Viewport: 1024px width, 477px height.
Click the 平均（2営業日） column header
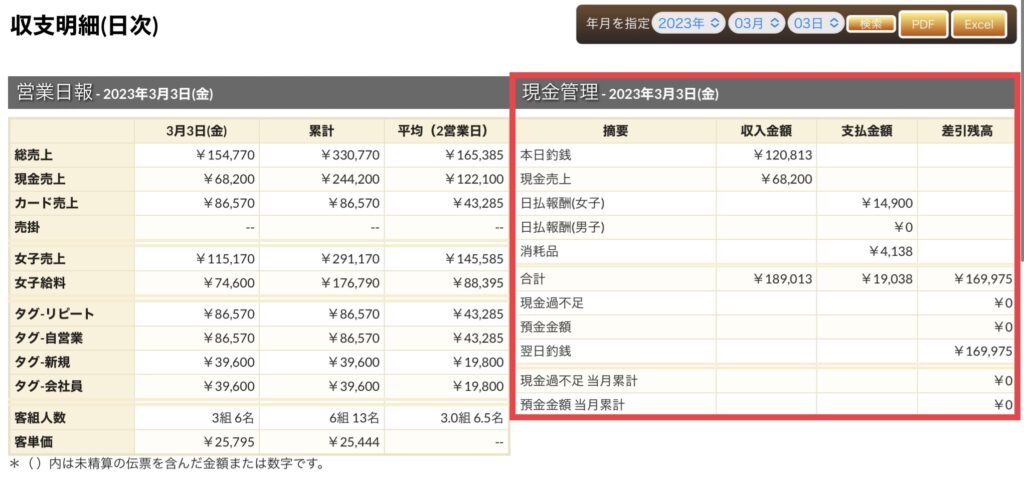446,131
